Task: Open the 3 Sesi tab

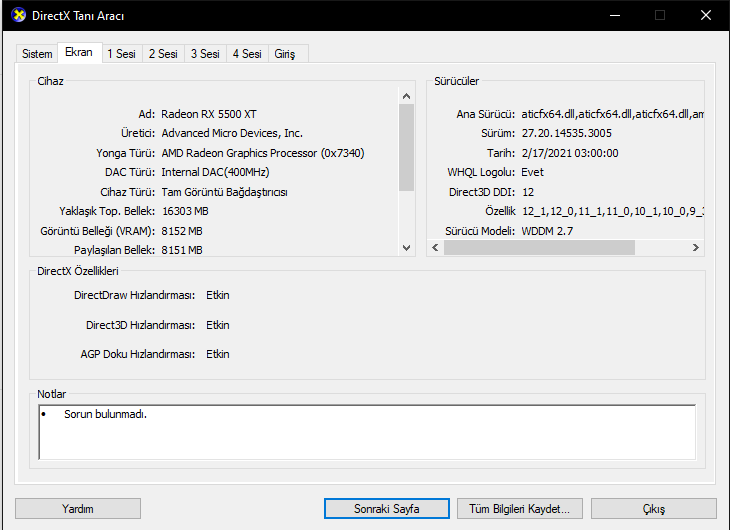Action: (205, 54)
